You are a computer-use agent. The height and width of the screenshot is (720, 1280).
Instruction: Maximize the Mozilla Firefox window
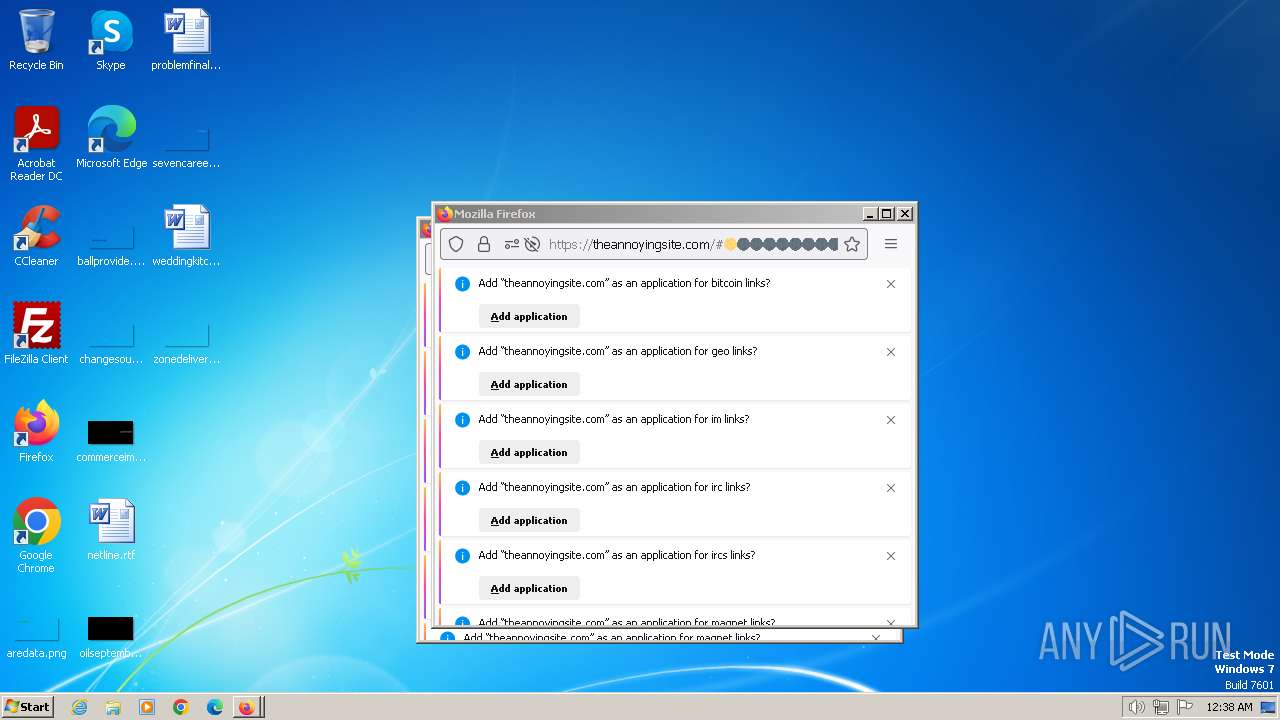[887, 214]
